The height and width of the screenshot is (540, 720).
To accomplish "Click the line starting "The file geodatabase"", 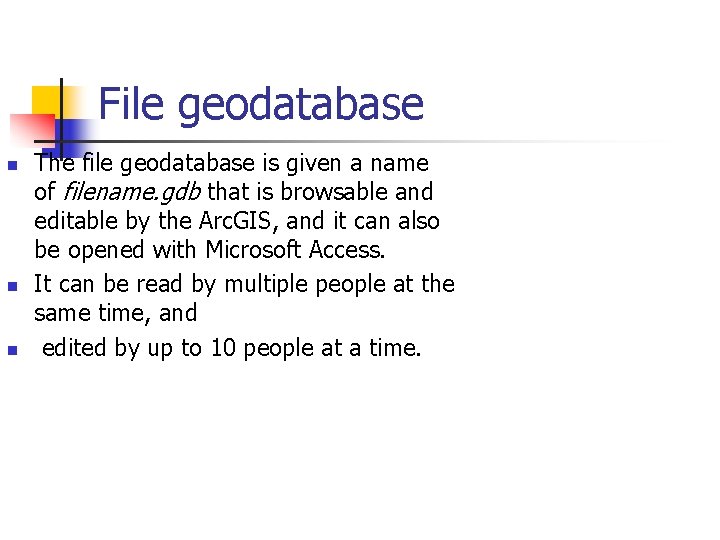I will (x=231, y=163).
